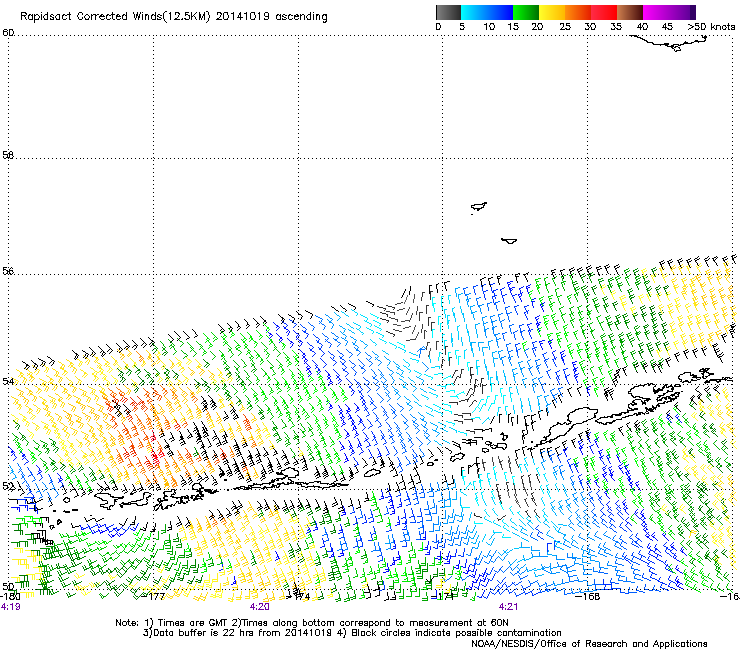Image resolution: width=740 pixels, height=650 pixels.
Task: Click the 'Data buffer is 22 hrs' note
Action: (x=352, y=633)
